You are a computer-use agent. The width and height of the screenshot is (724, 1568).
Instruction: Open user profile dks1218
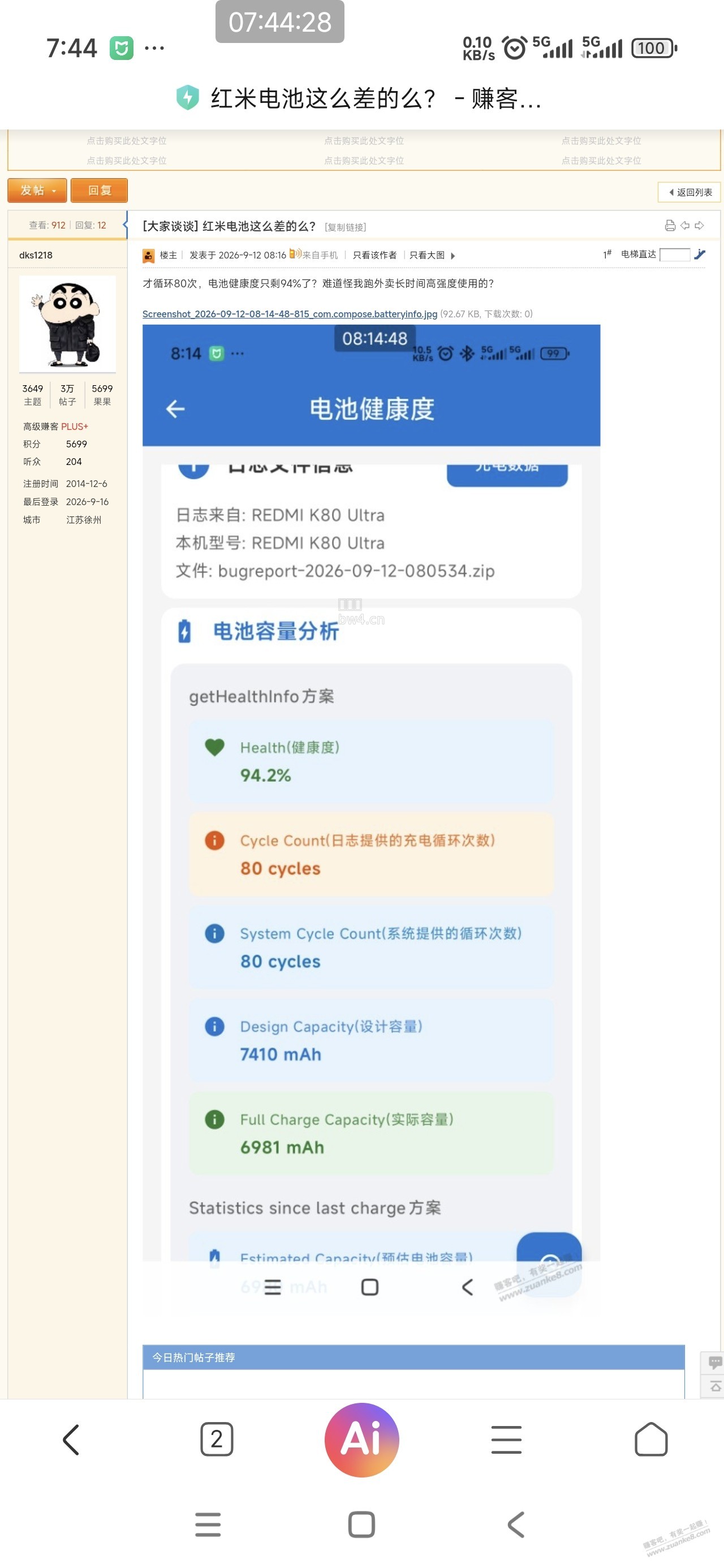pyautogui.click(x=36, y=255)
